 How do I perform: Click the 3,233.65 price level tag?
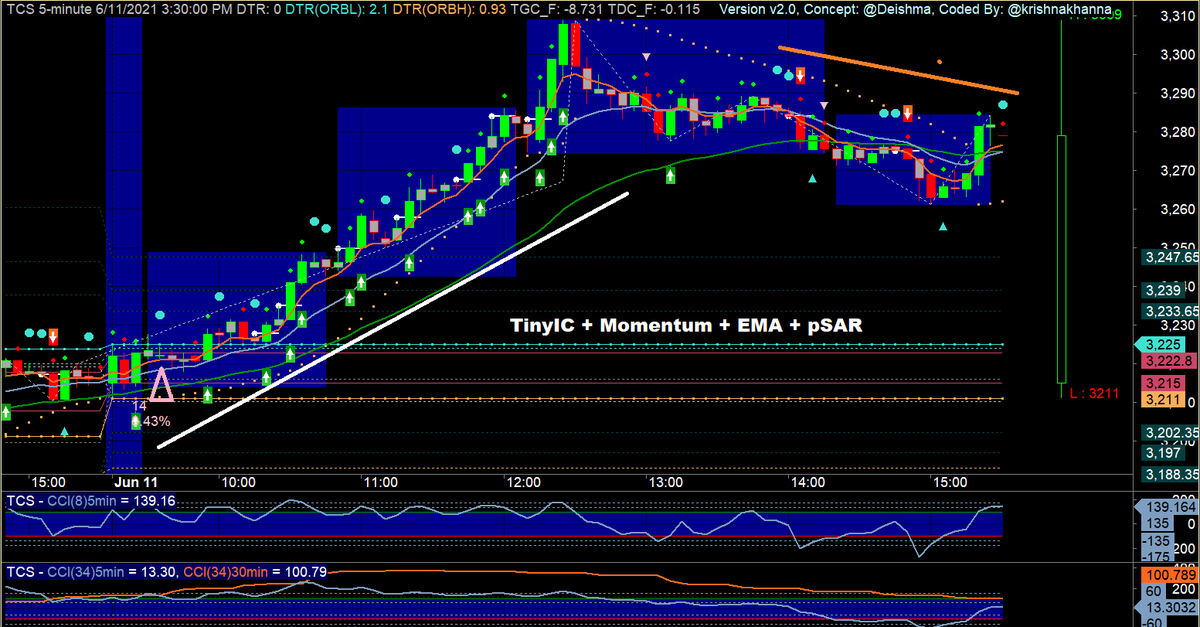(1170, 310)
